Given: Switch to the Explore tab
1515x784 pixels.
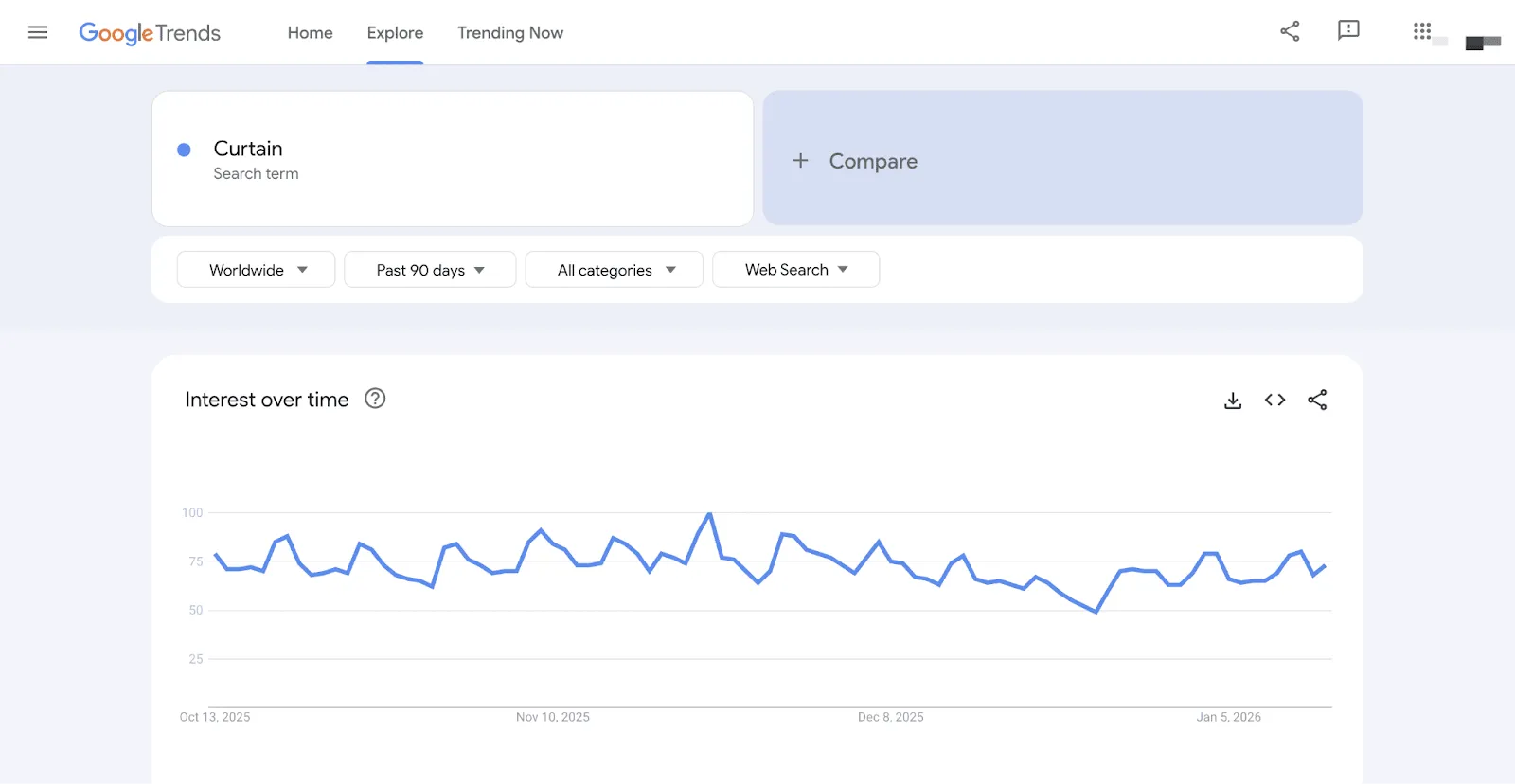Looking at the screenshot, I should coord(395,33).
